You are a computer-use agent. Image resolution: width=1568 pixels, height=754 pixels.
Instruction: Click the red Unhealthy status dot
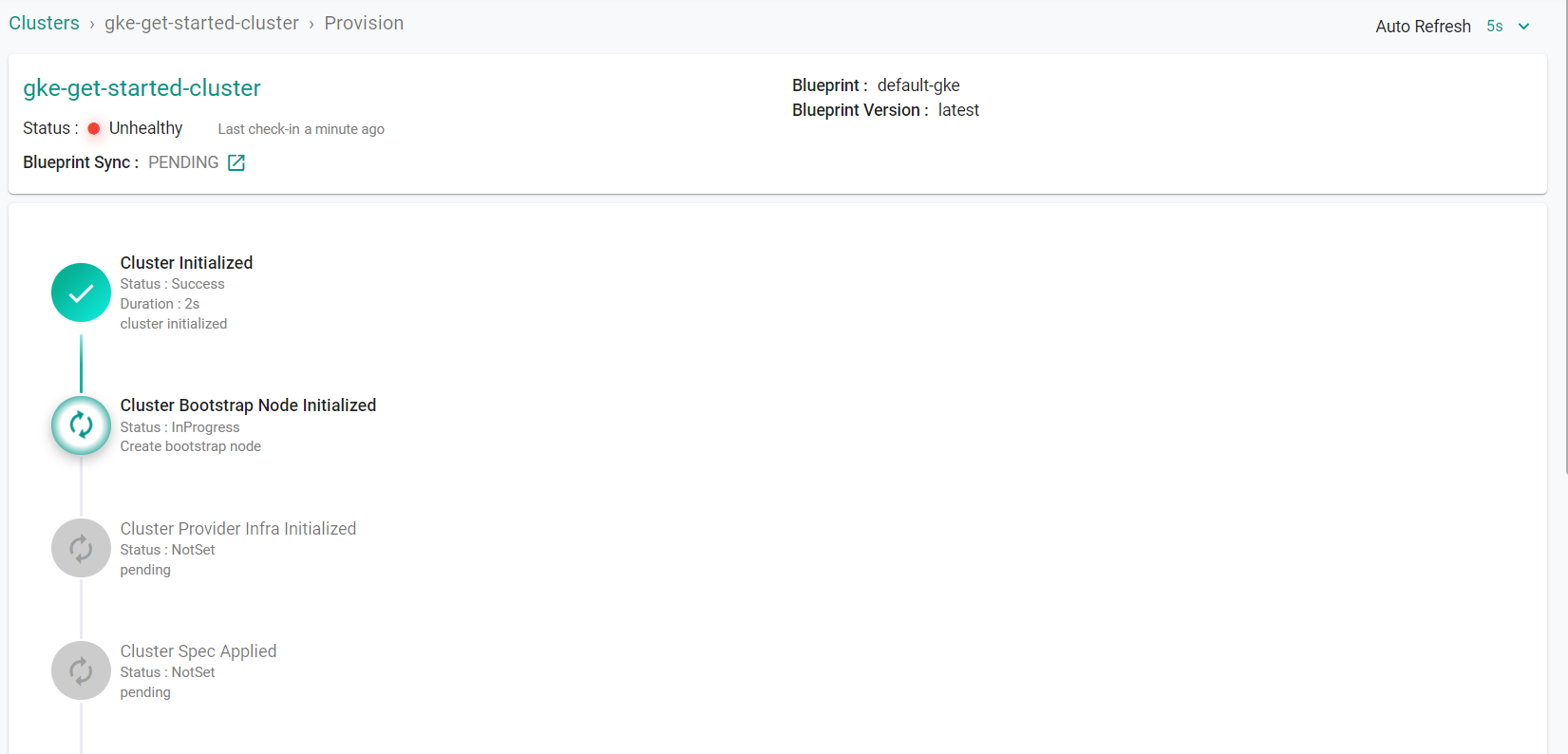pyautogui.click(x=94, y=128)
